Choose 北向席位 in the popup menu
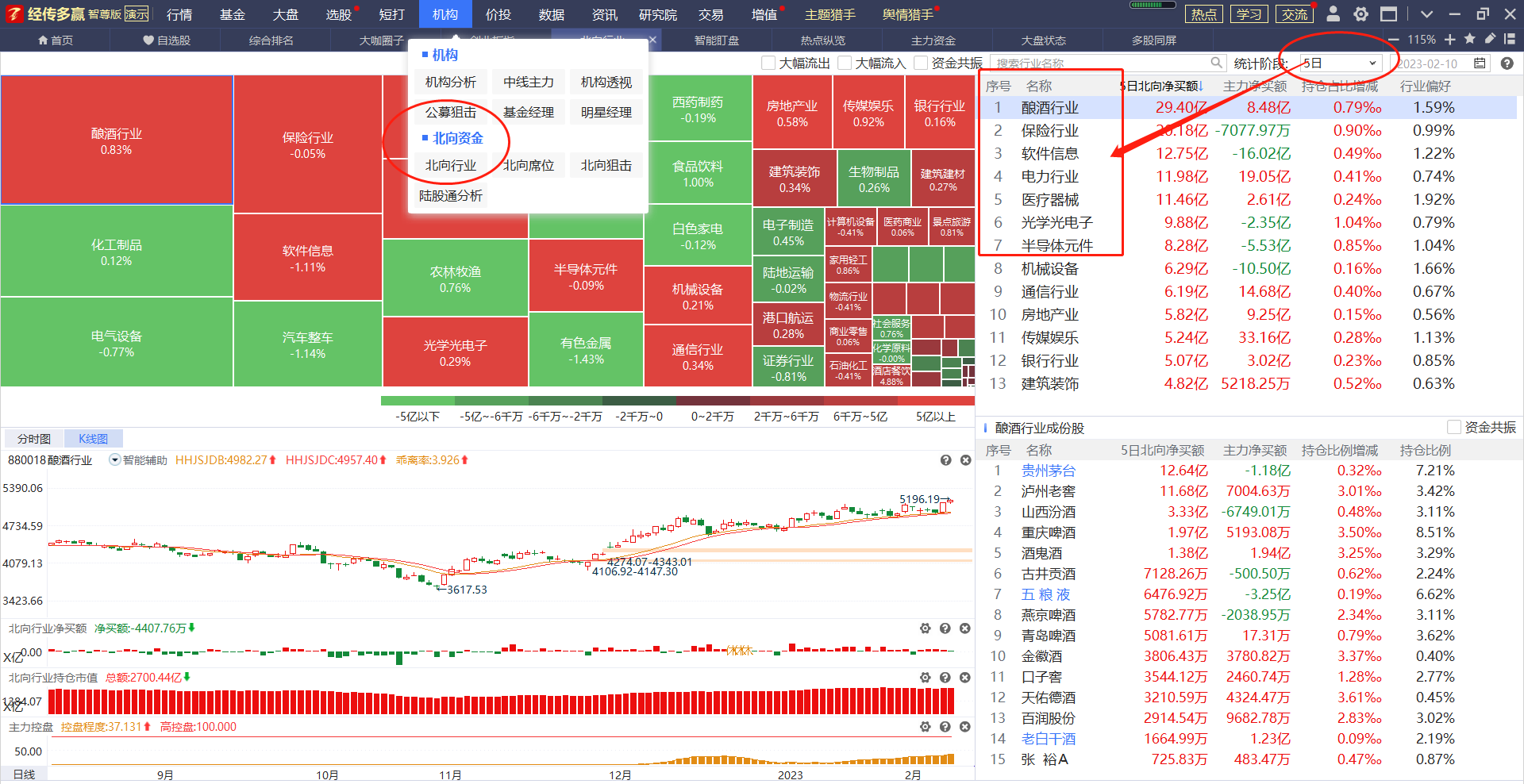Screen dimensions: 1524x784 529,165
